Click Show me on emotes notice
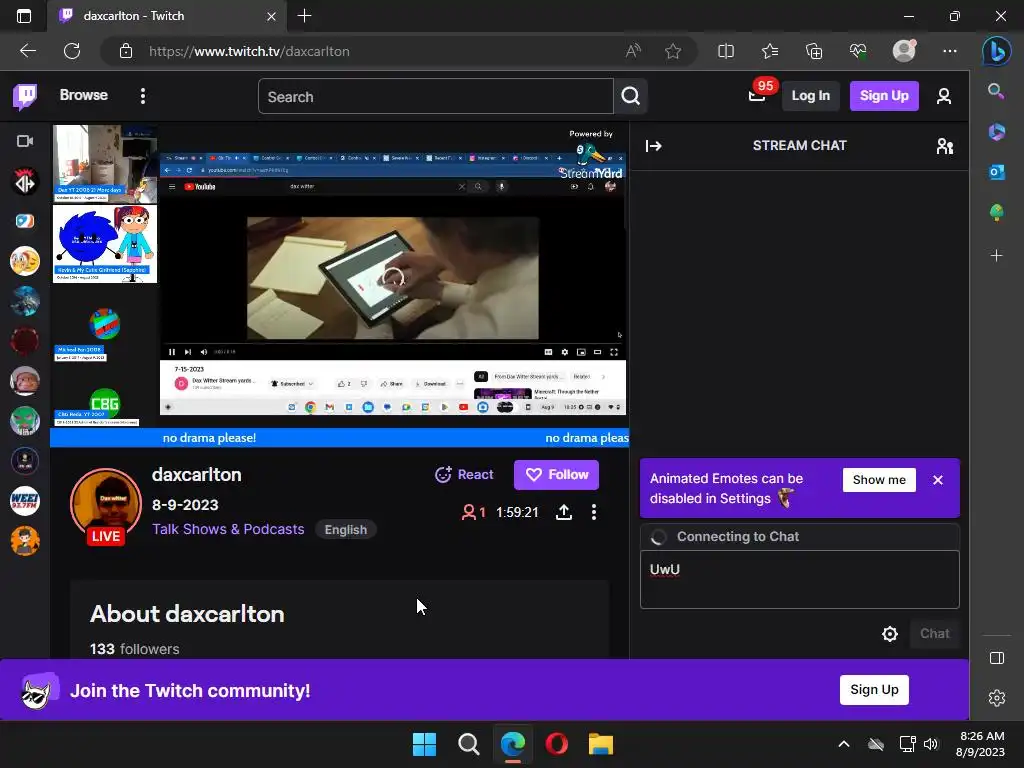 click(x=879, y=480)
